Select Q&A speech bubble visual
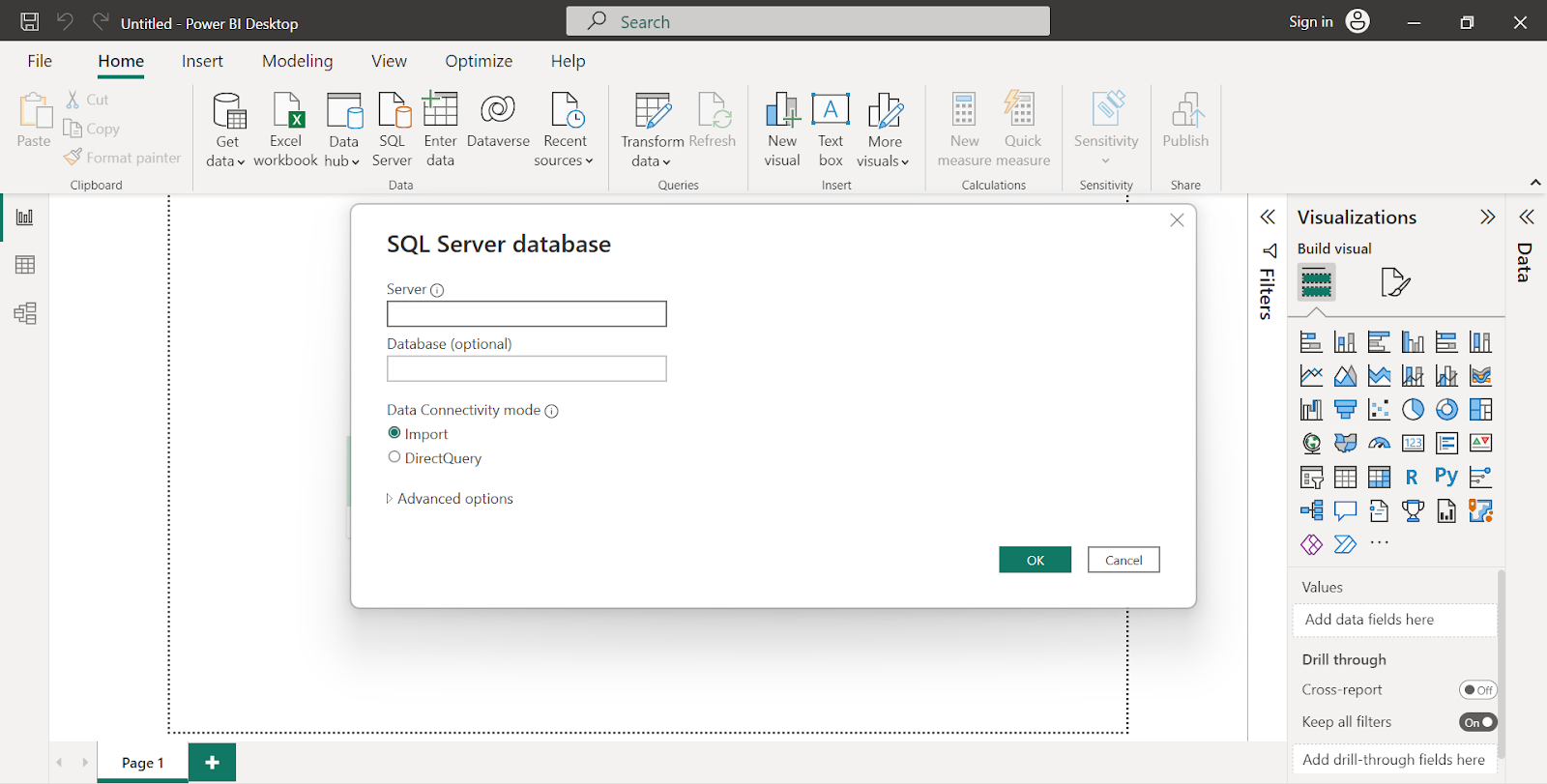1547x784 pixels. [x=1345, y=510]
